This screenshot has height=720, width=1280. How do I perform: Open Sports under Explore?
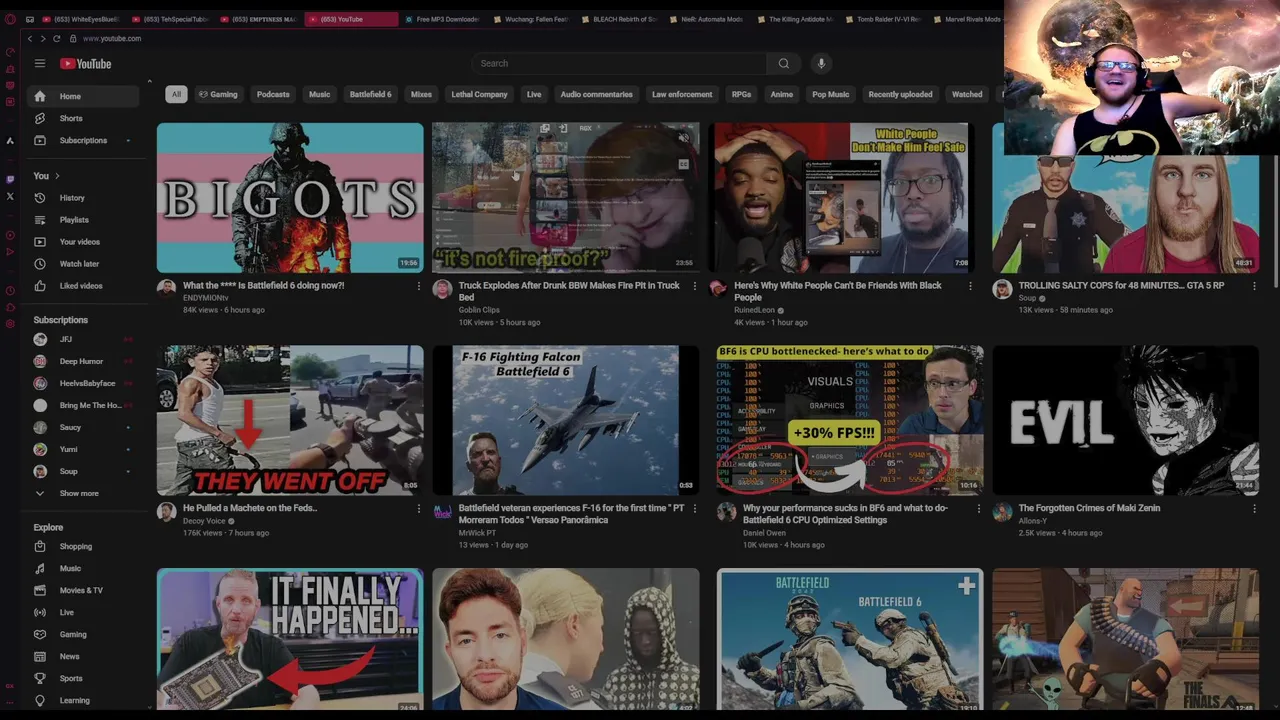(85, 678)
